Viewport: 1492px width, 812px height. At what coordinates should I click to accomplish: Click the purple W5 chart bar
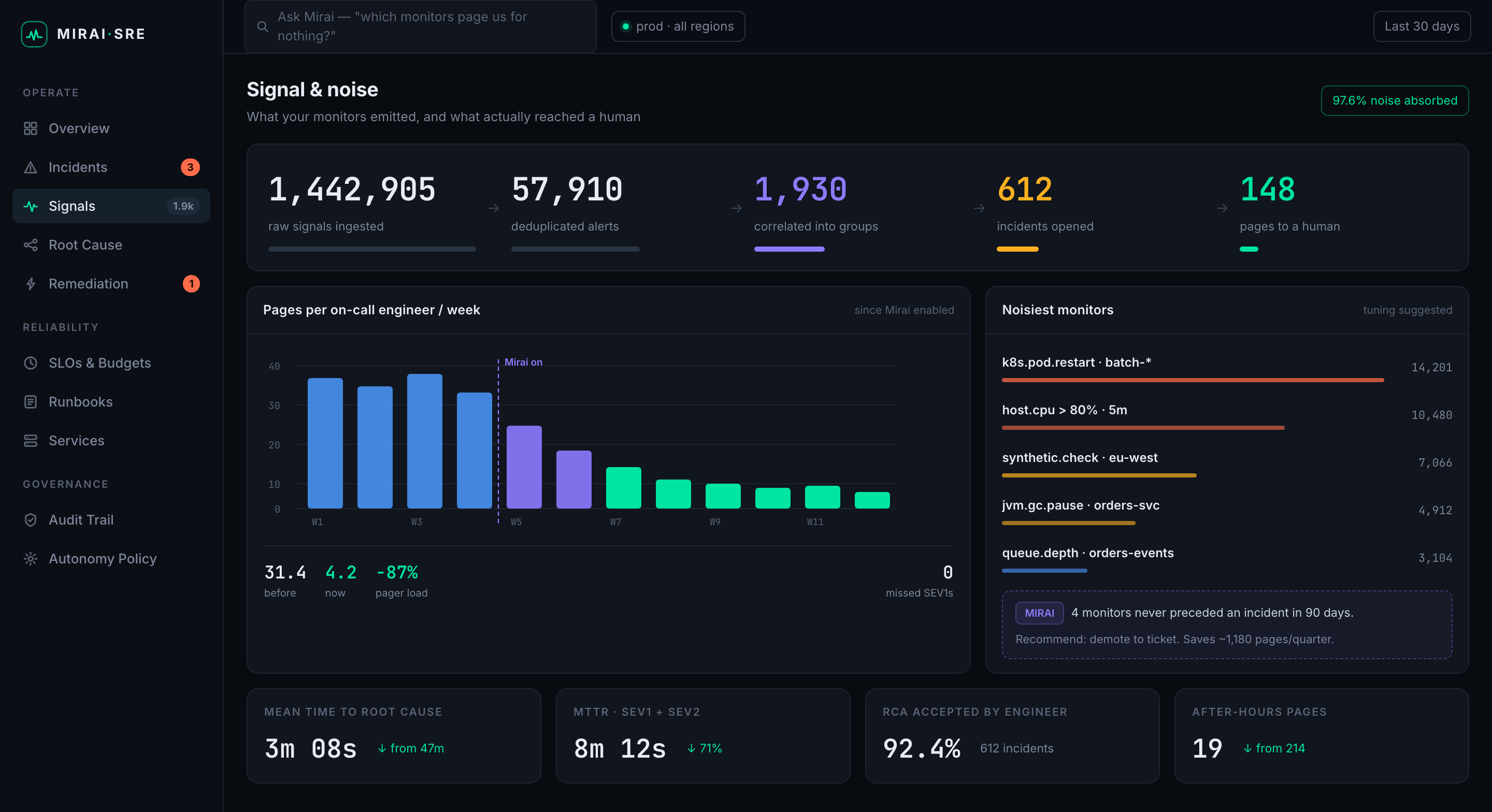(x=524, y=467)
